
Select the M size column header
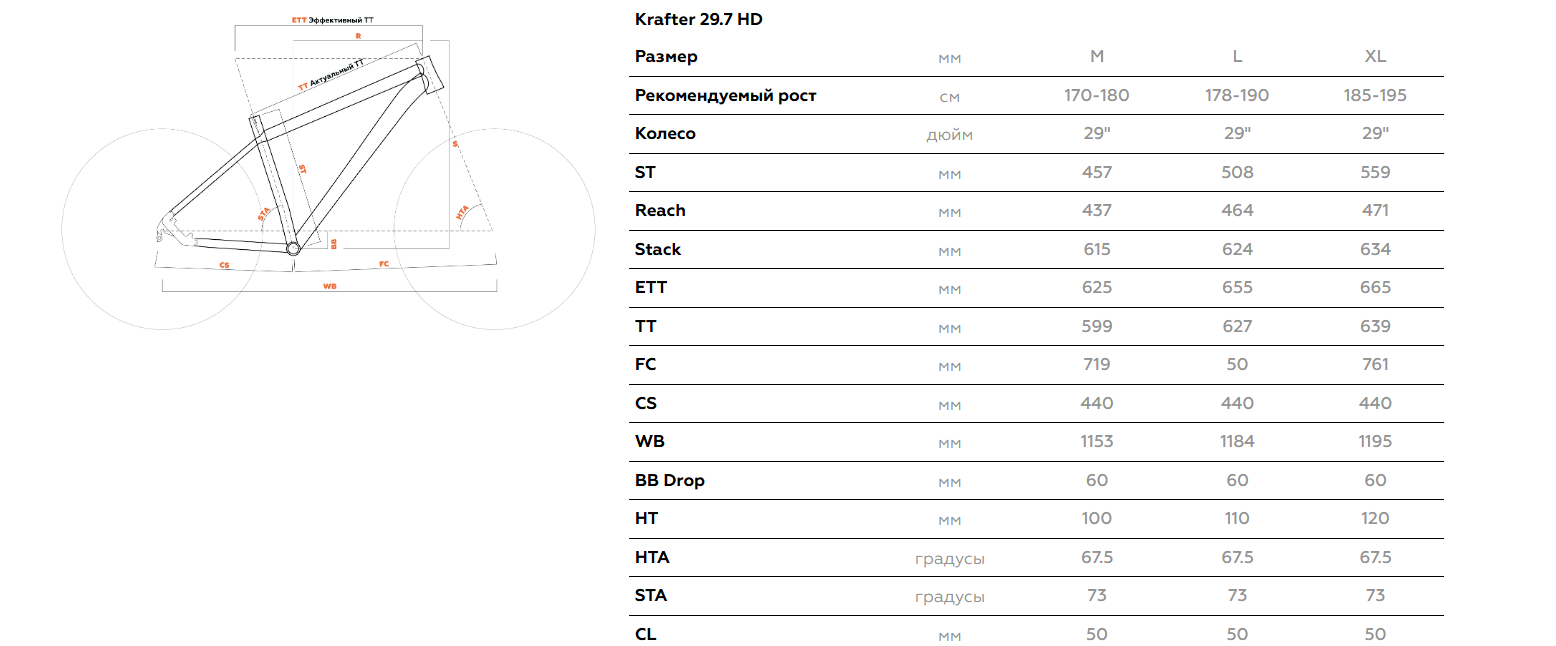point(1097,57)
